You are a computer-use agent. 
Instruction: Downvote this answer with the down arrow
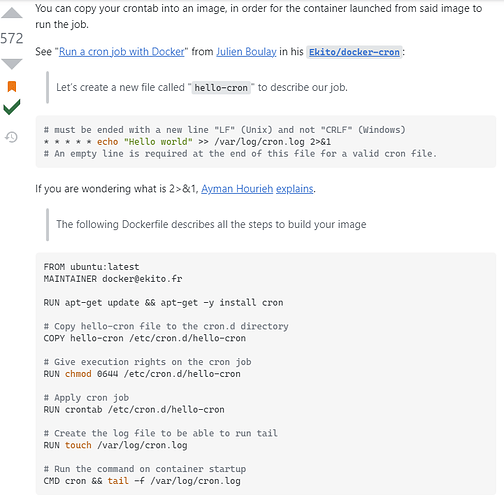[x=12, y=64]
